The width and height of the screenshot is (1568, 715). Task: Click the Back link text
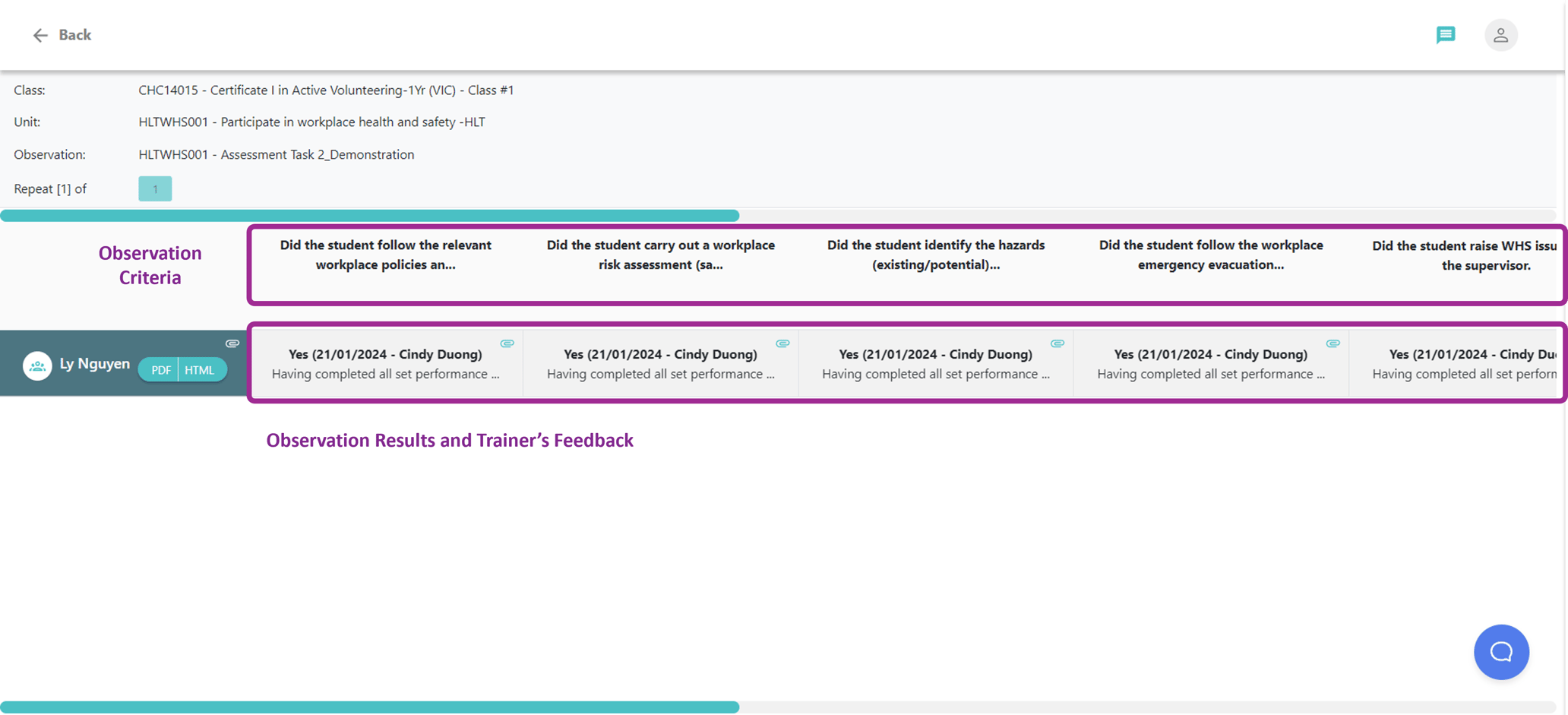74,35
